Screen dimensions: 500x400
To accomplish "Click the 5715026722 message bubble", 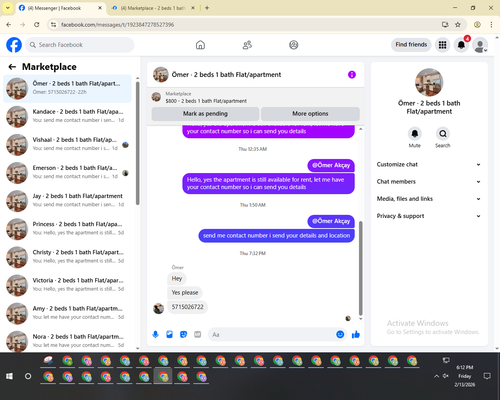I will (187, 307).
